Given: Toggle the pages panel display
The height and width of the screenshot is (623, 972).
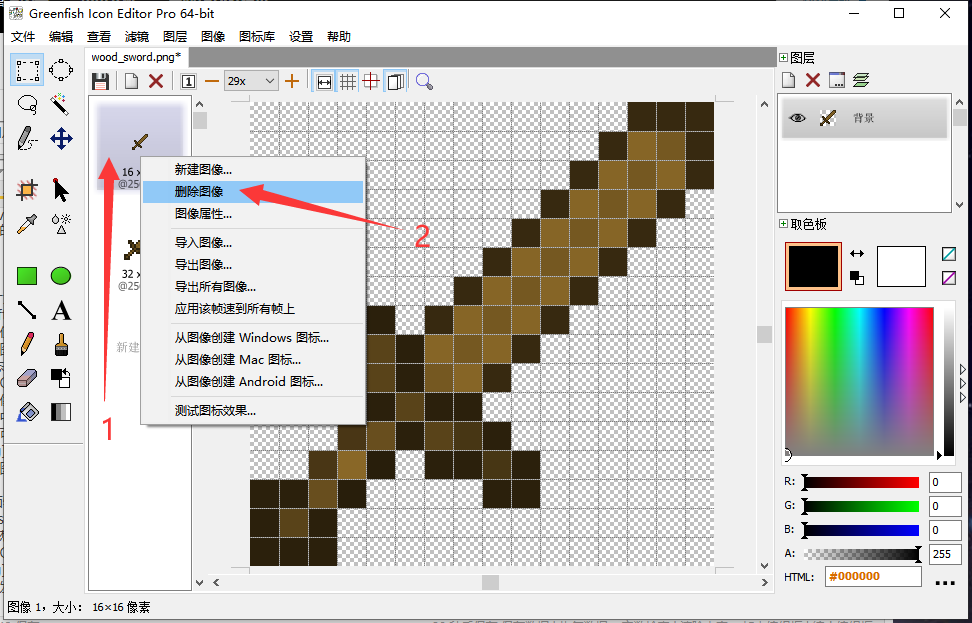Looking at the screenshot, I should tap(395, 81).
